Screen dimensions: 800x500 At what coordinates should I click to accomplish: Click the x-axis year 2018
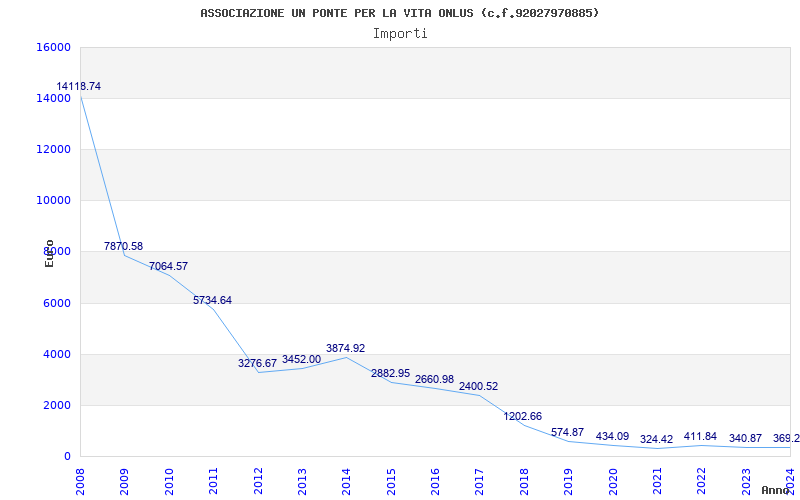pyautogui.click(x=524, y=481)
